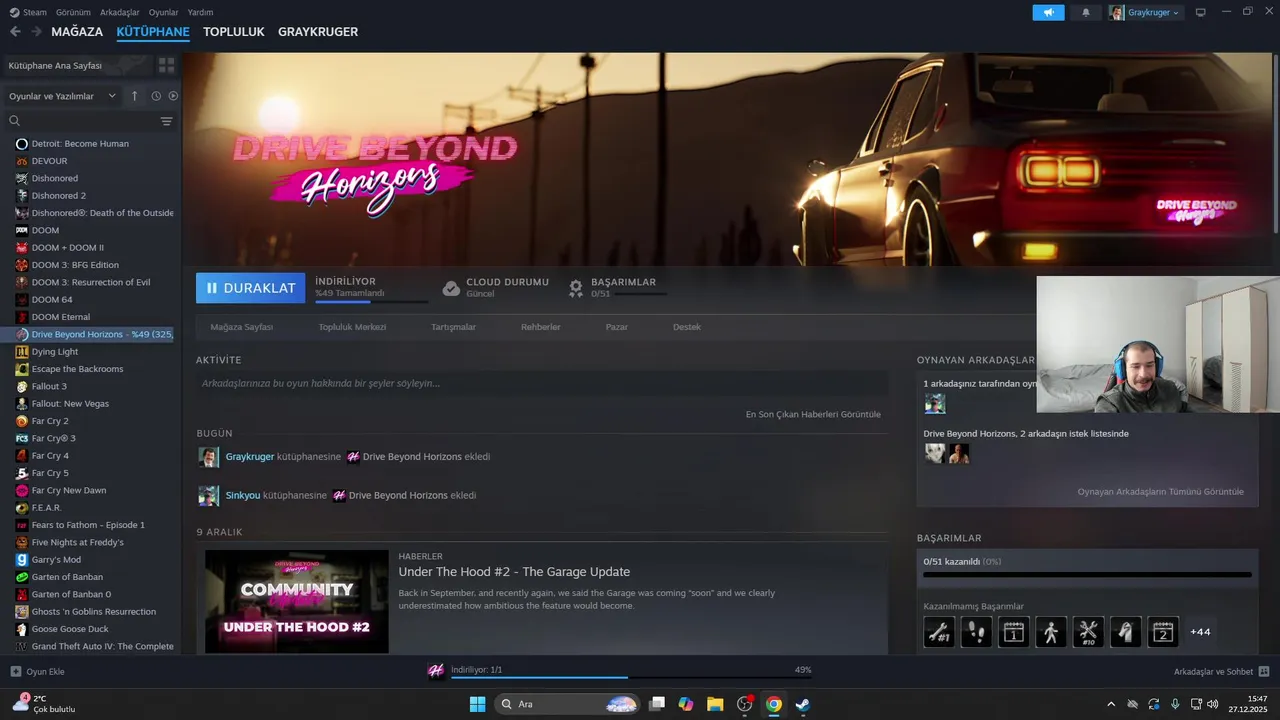Click the library search magnifier icon
1280x720 pixels.
[15, 121]
